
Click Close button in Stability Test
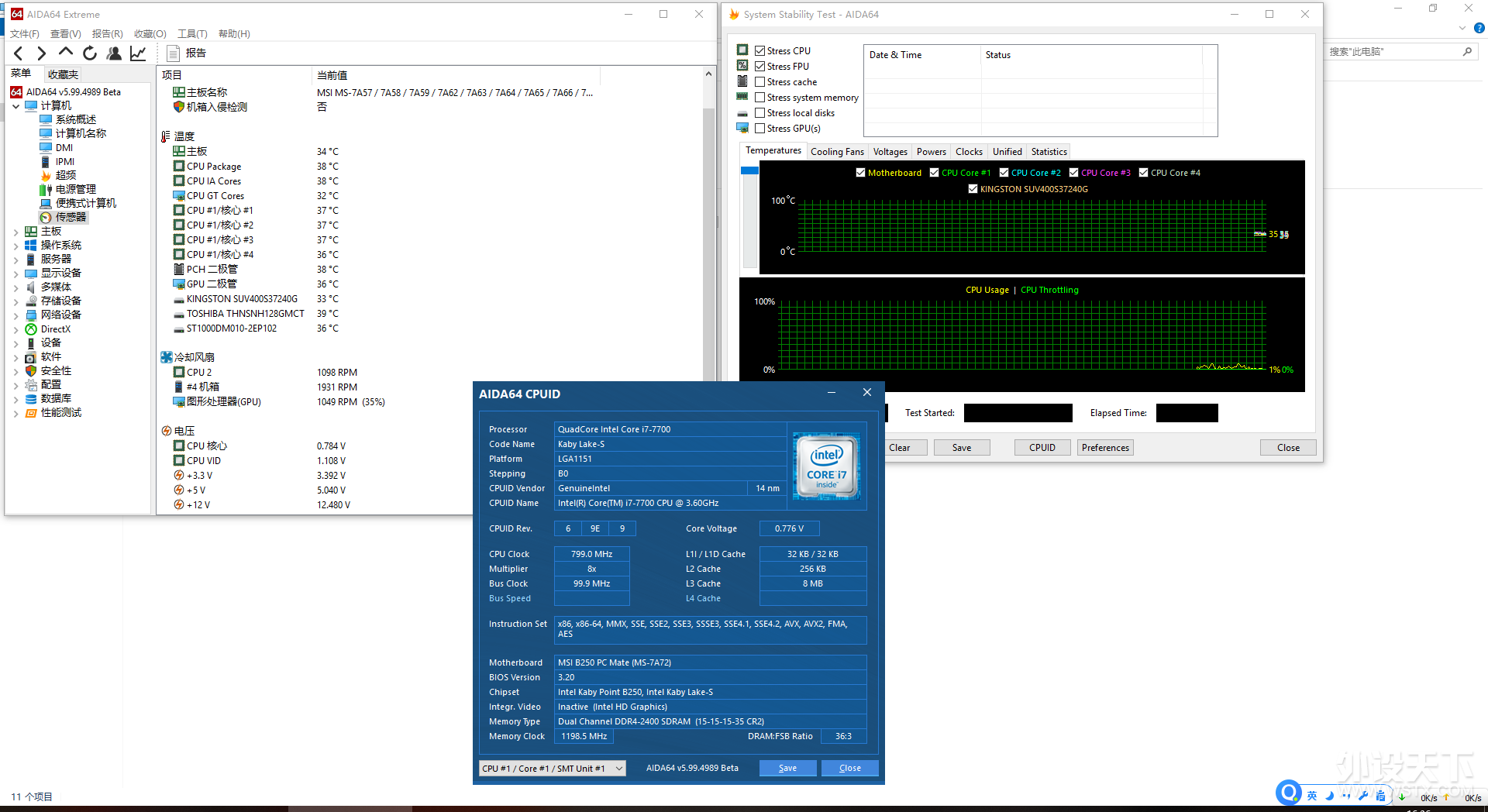pyautogui.click(x=1288, y=448)
